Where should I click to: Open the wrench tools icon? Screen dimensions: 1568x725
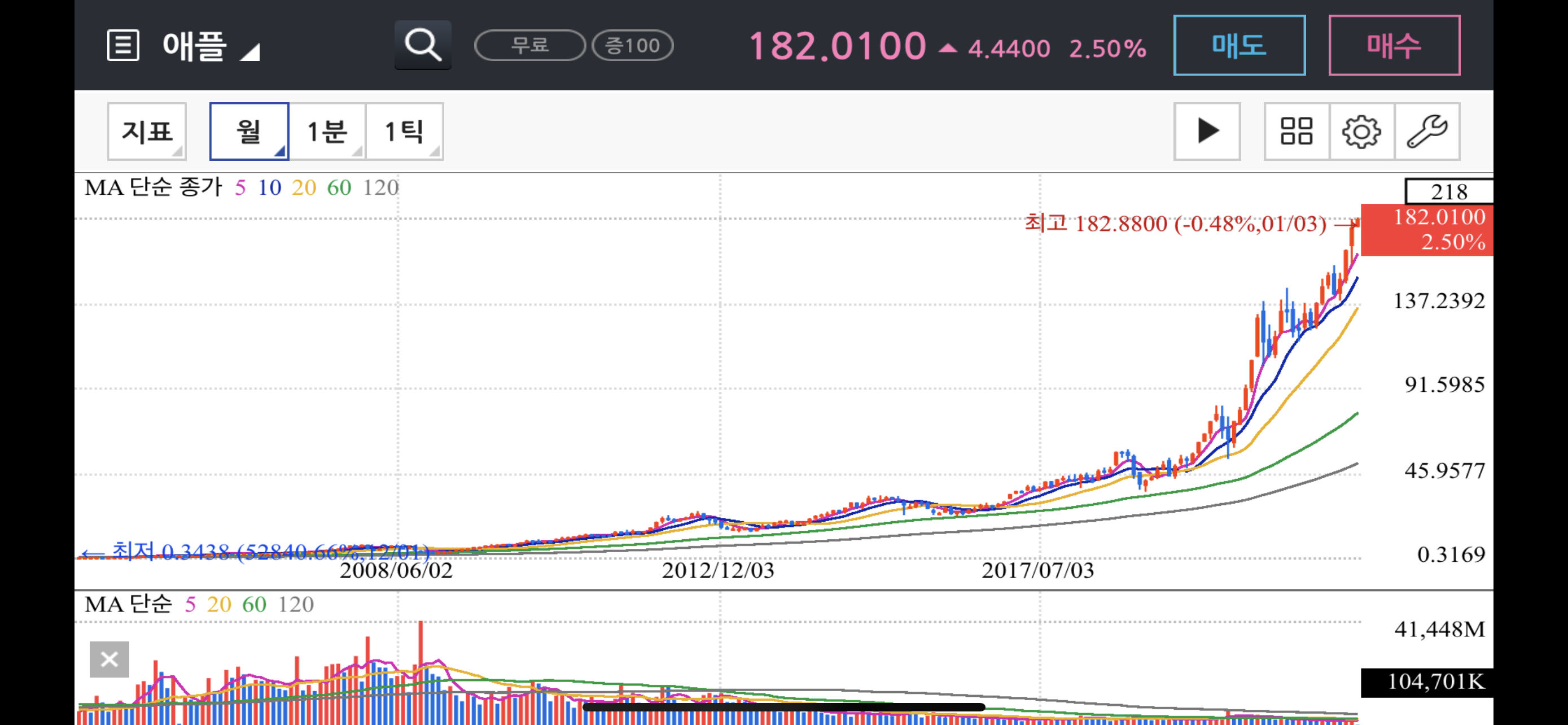1426,132
